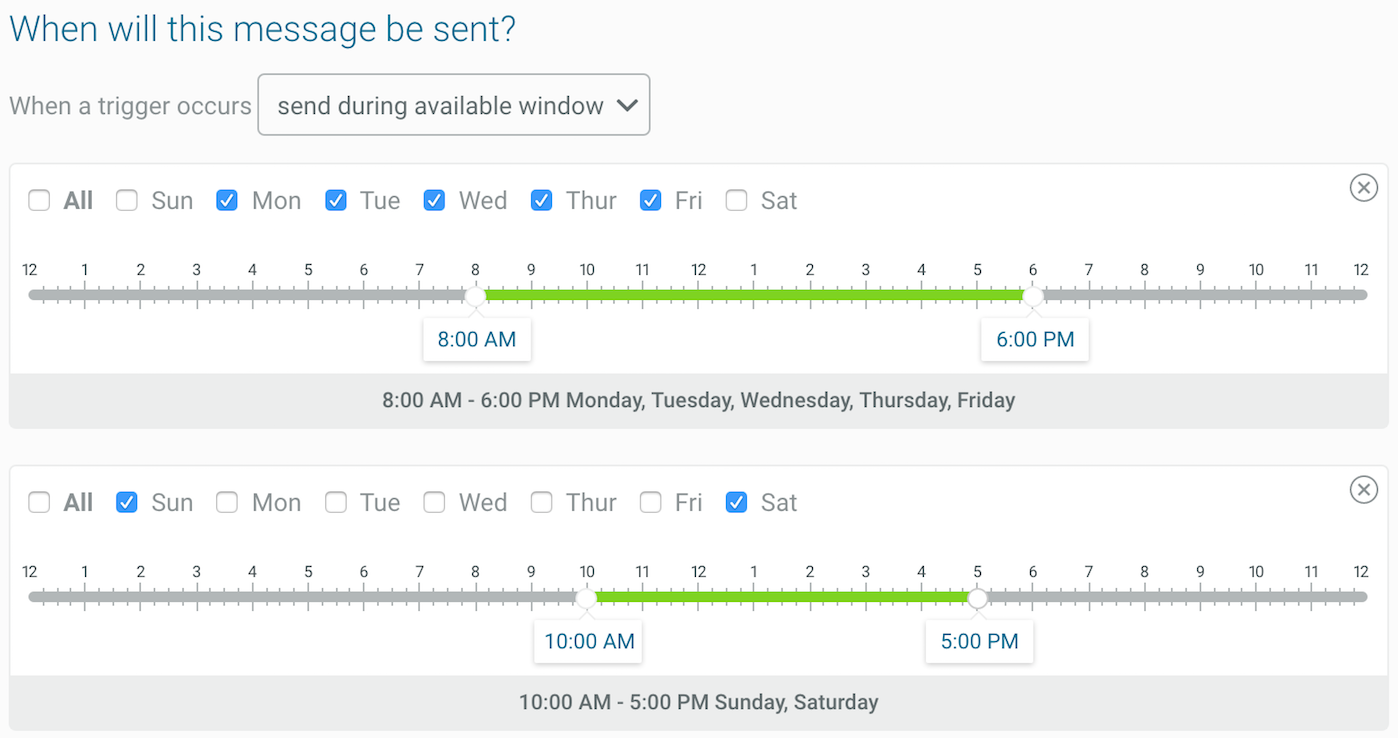Enable Tue in the second schedule
1398x738 pixels.
click(336, 503)
